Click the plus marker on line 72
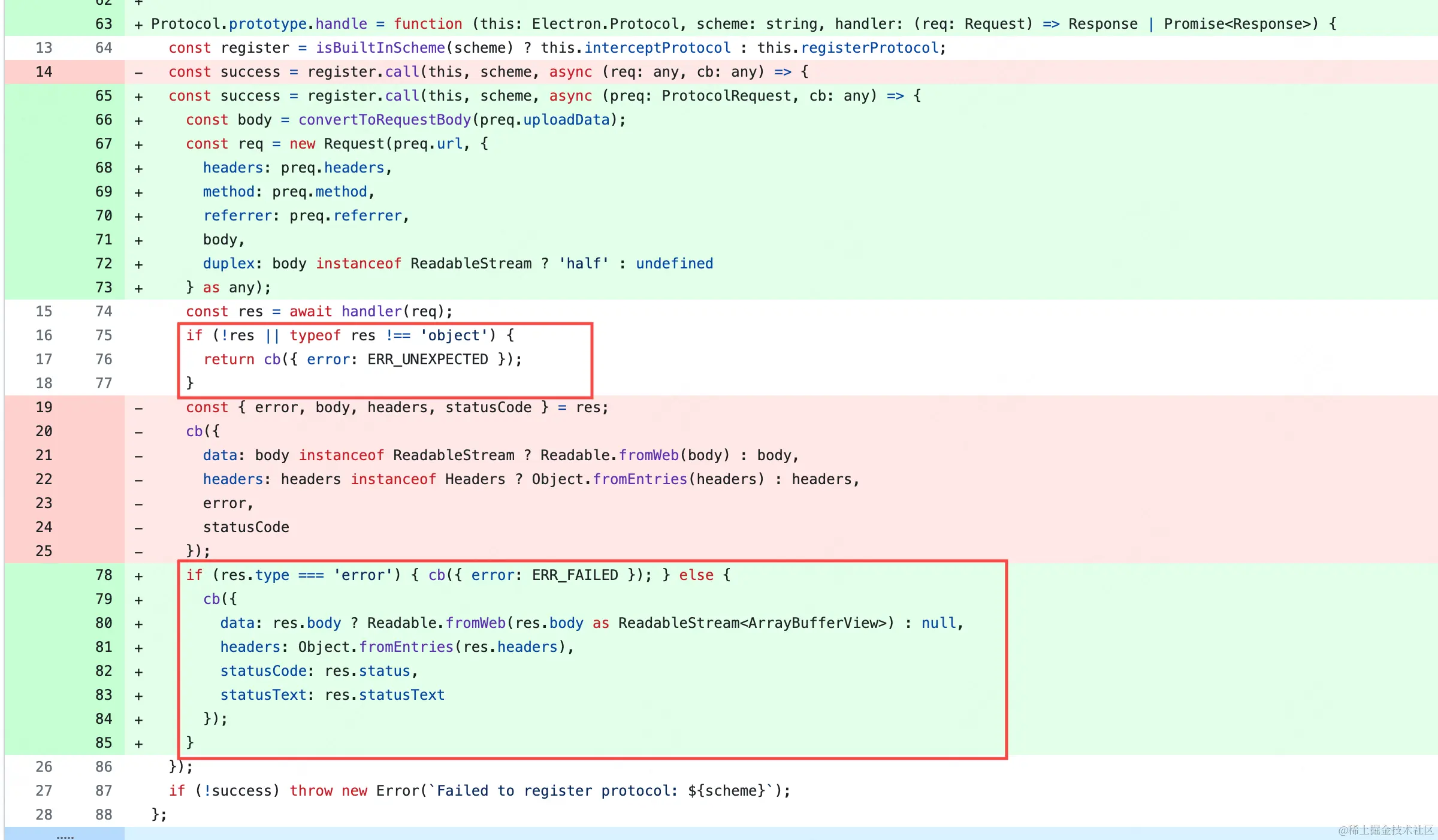 [x=138, y=264]
